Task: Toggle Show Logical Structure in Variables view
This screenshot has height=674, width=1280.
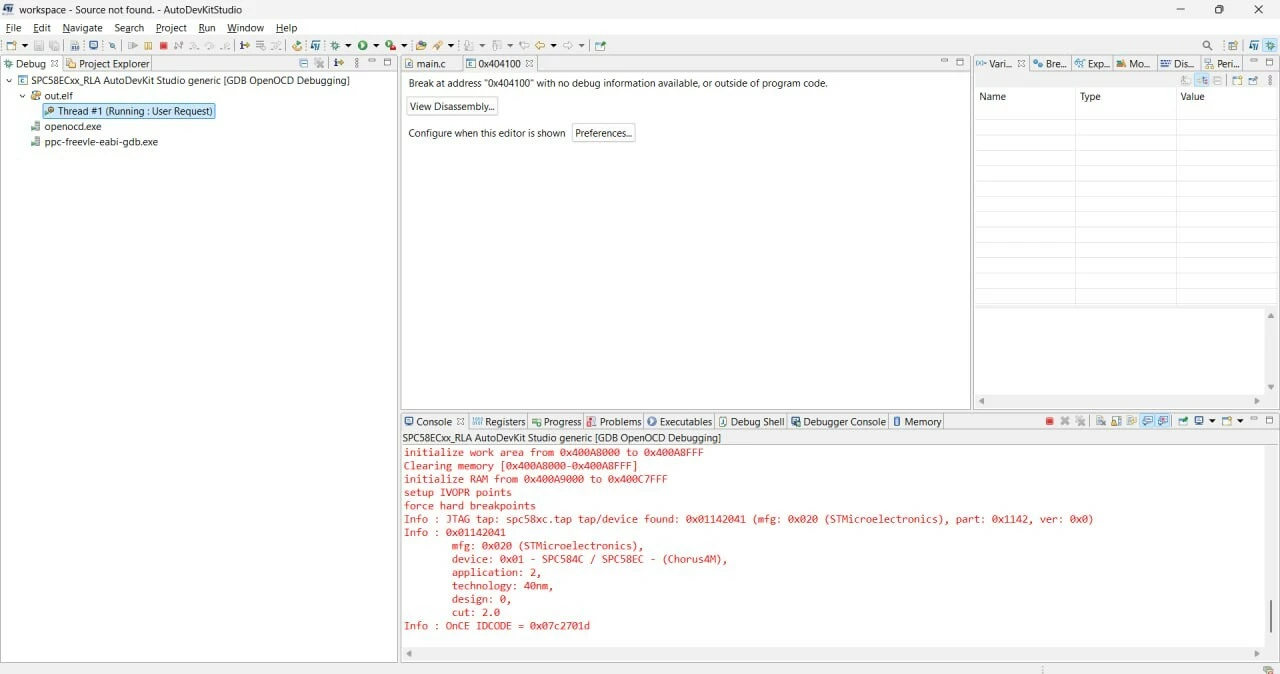Action: (1202, 80)
